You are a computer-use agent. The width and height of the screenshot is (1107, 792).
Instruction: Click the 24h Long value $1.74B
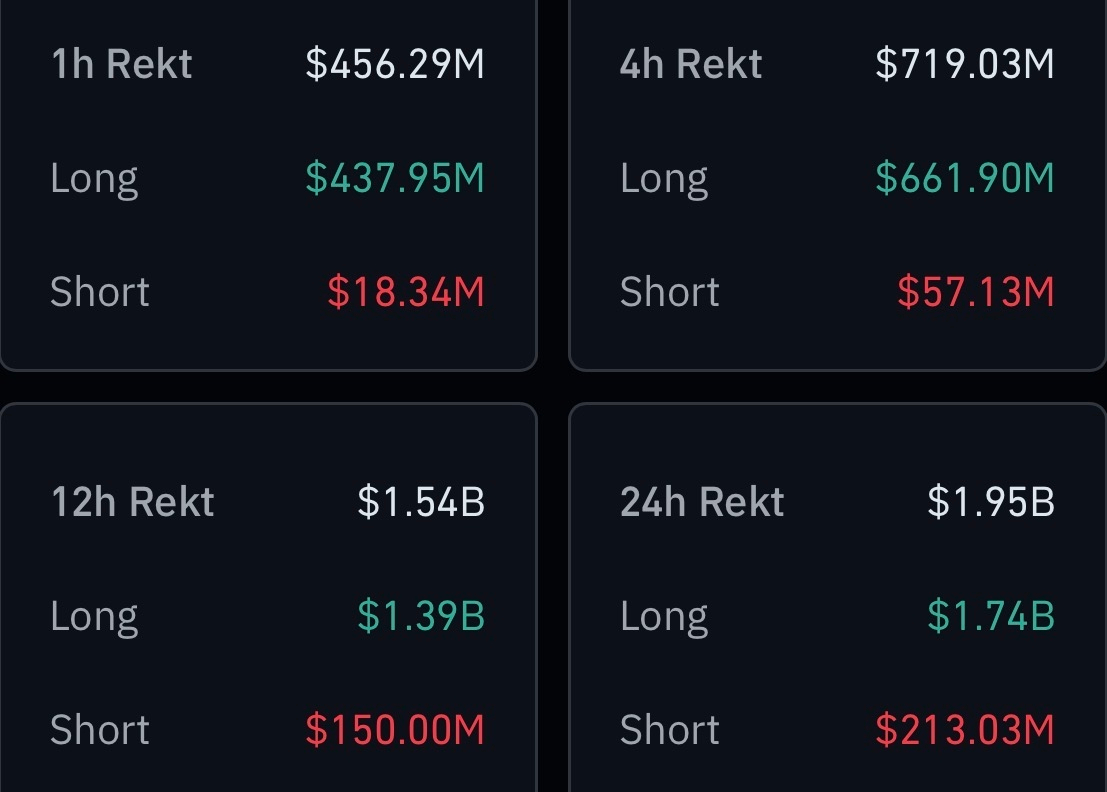click(x=991, y=616)
